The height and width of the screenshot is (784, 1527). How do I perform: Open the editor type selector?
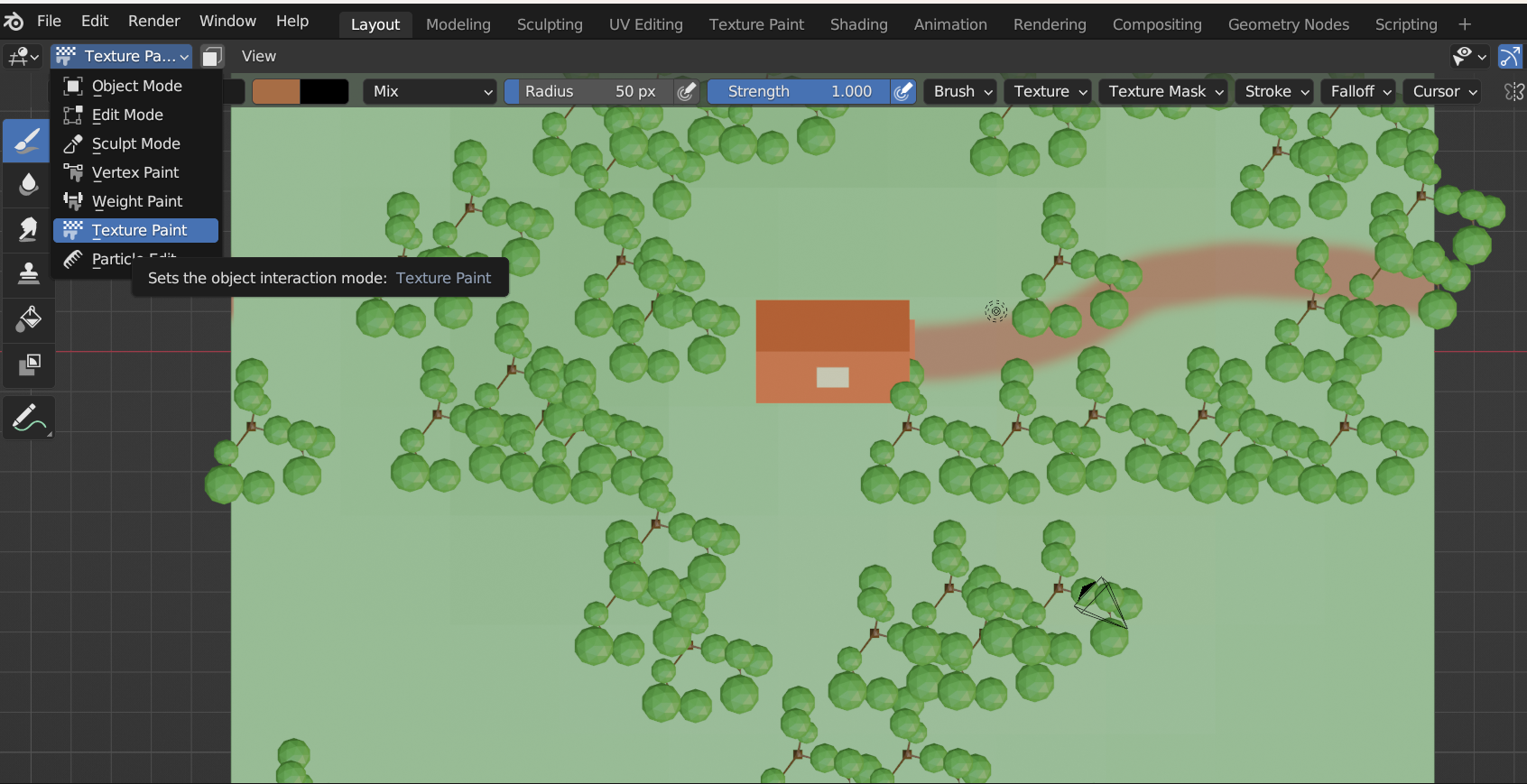pos(23,57)
